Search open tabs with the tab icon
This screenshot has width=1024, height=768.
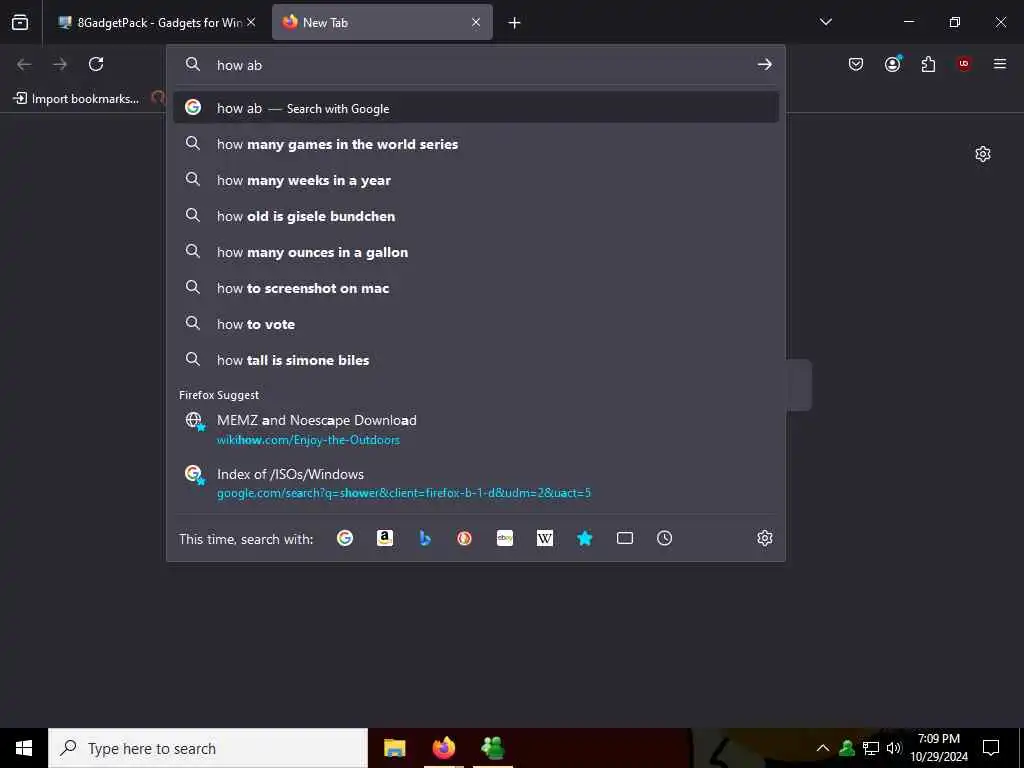pos(625,538)
